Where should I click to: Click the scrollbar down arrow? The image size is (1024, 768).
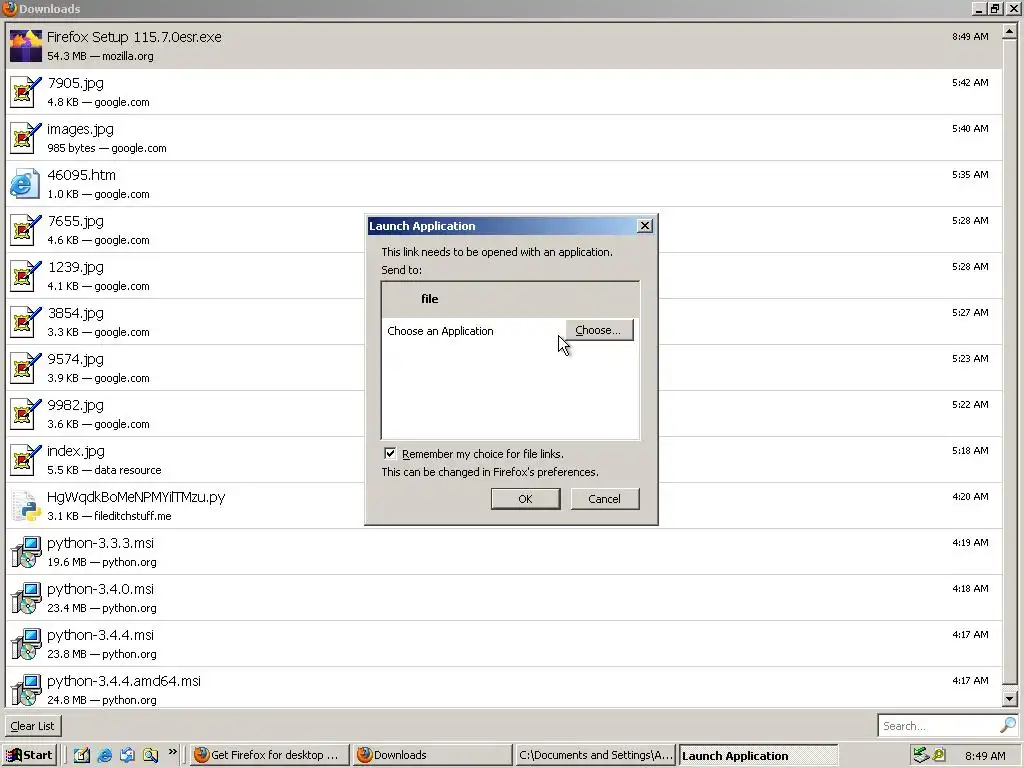[x=1010, y=698]
